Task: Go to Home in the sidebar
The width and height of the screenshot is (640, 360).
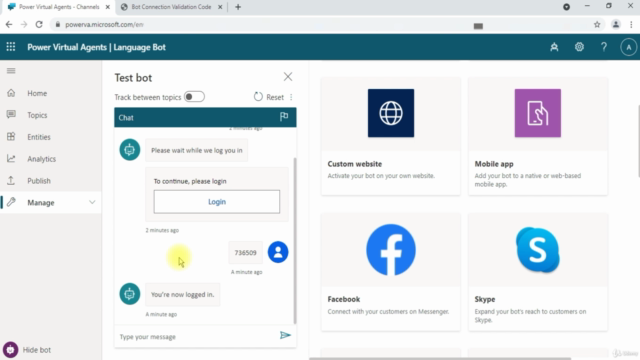Action: click(x=37, y=93)
